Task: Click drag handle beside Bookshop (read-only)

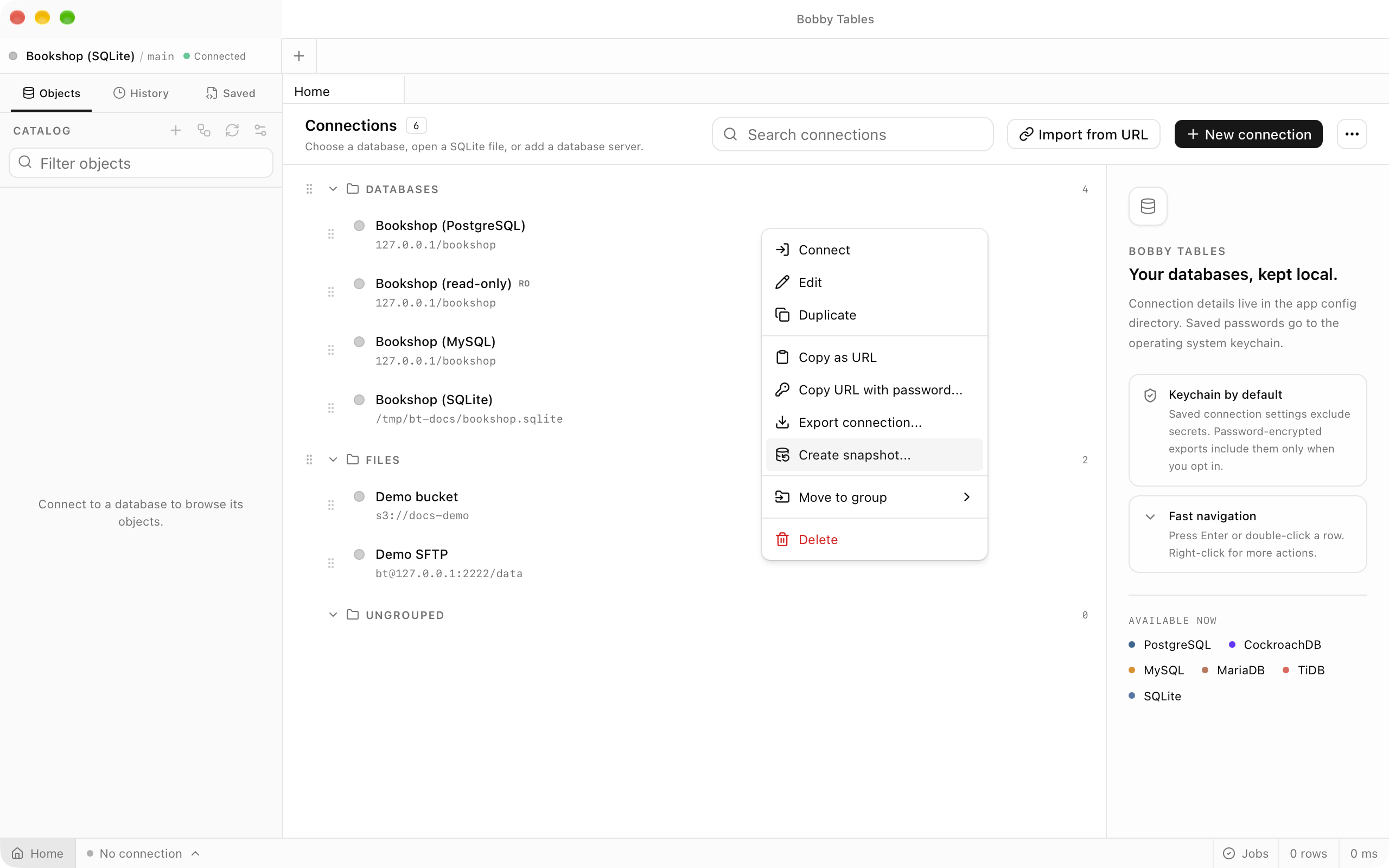Action: click(331, 292)
